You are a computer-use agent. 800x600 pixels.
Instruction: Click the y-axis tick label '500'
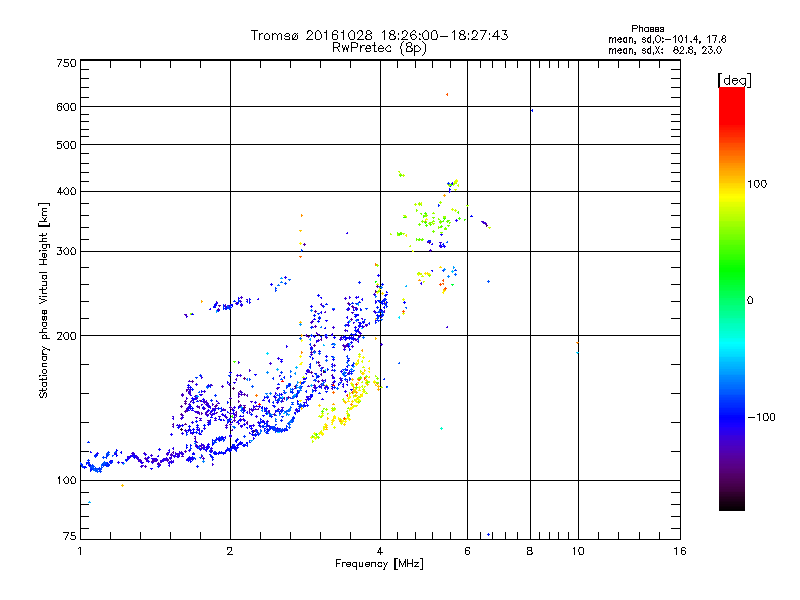tap(66, 145)
